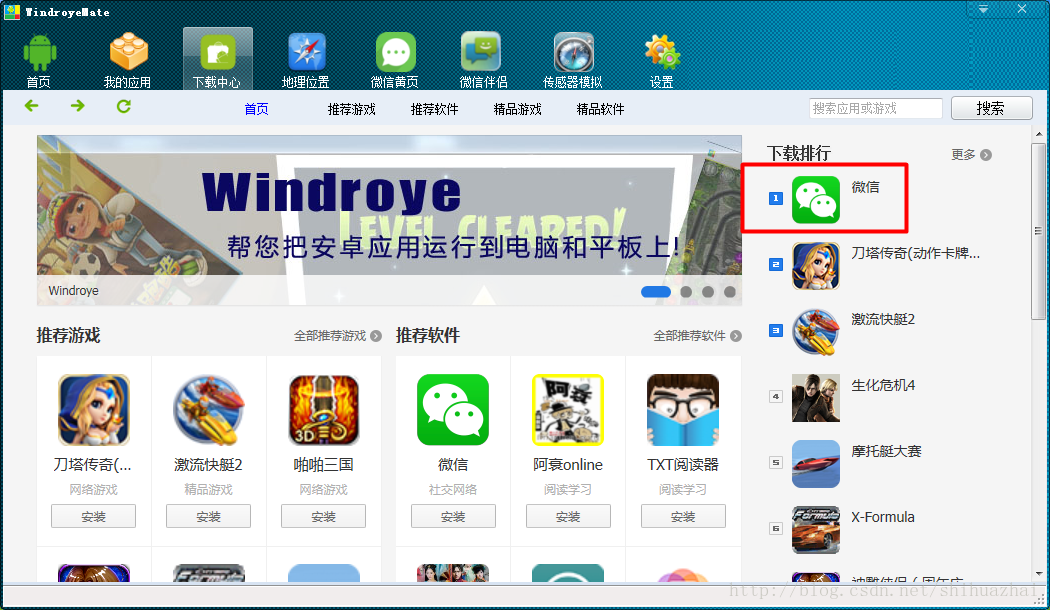Open 刀塔传奇 game icon in 推荐游戏
This screenshot has height=610, width=1050.
(x=94, y=410)
